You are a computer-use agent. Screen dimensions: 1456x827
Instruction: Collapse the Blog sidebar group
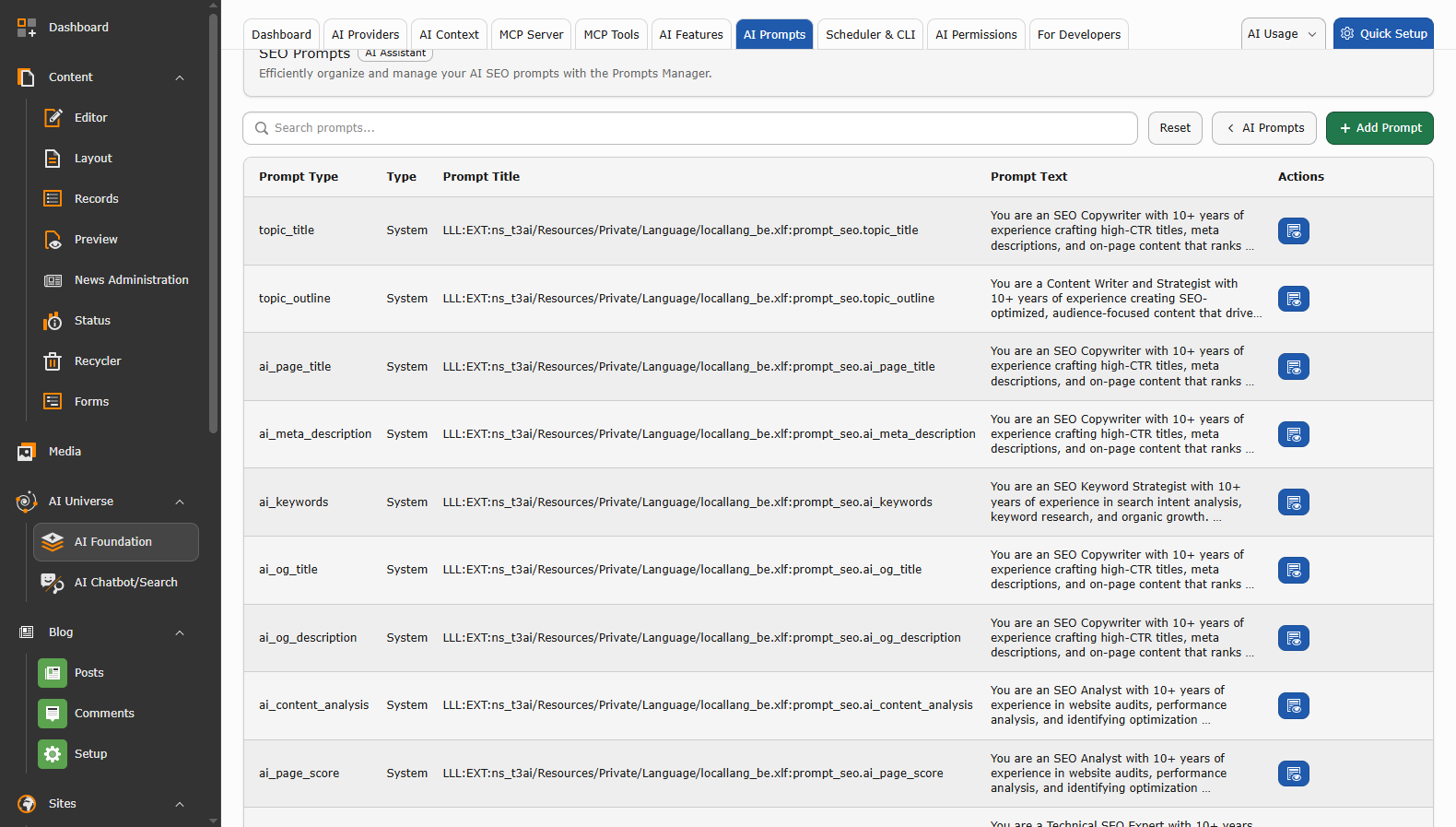pyautogui.click(x=180, y=632)
